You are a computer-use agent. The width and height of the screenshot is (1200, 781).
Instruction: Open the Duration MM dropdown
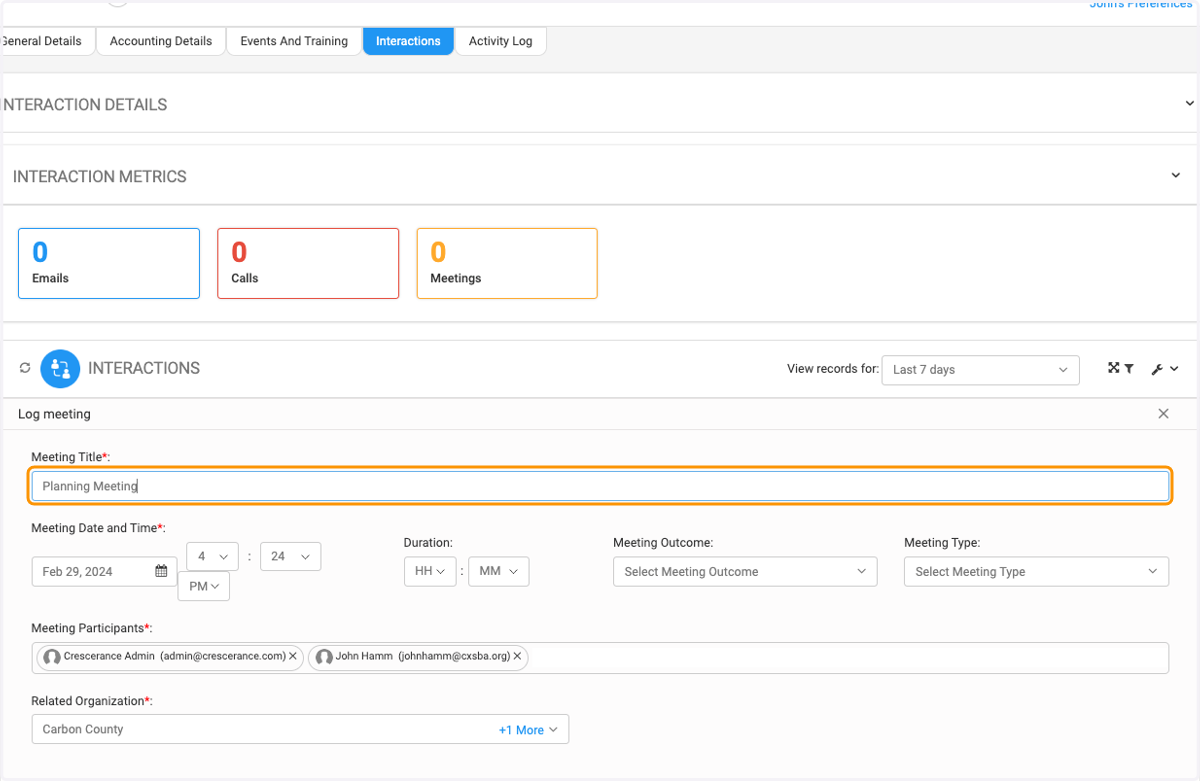tap(498, 571)
